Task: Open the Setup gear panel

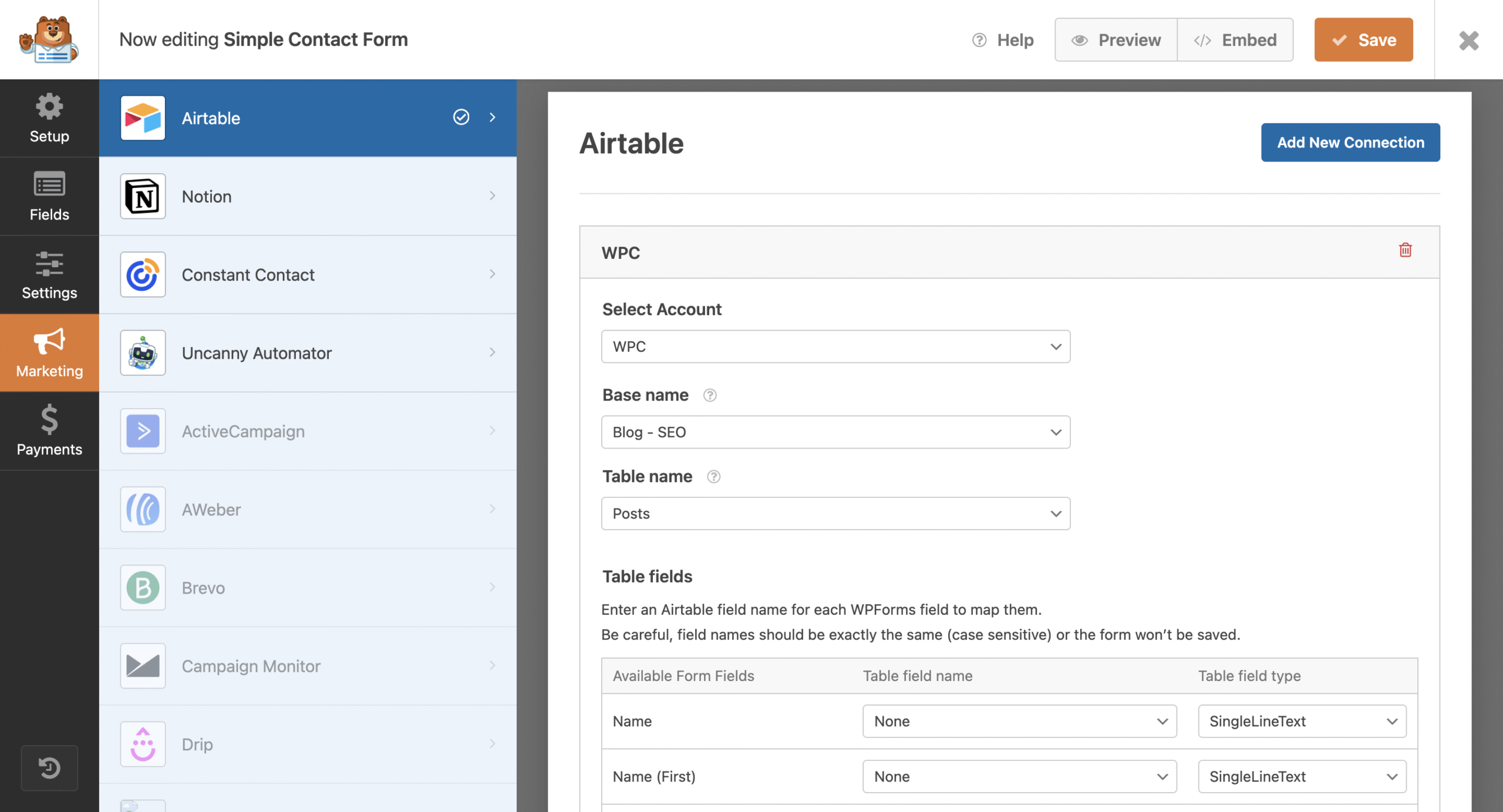Action: [x=49, y=118]
